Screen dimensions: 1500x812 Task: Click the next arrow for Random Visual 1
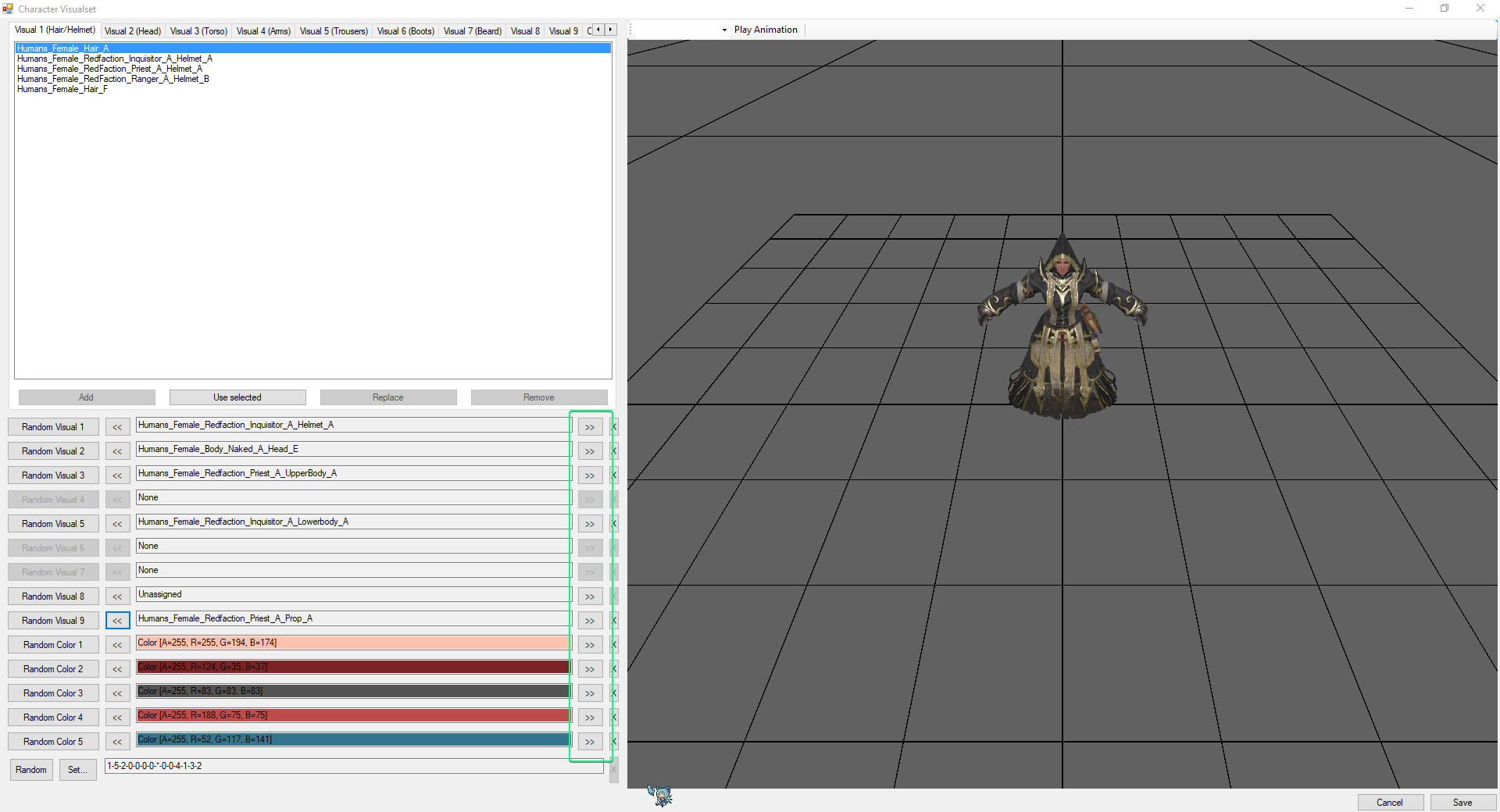click(590, 427)
